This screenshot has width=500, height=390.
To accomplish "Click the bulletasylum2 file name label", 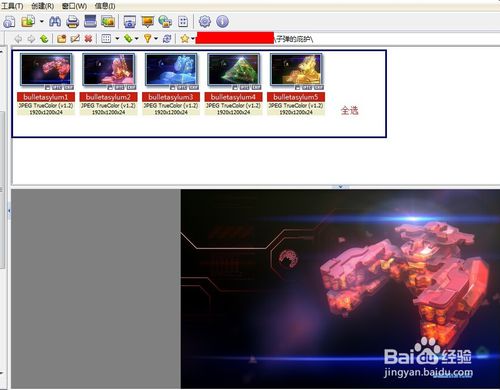I will pos(108,97).
